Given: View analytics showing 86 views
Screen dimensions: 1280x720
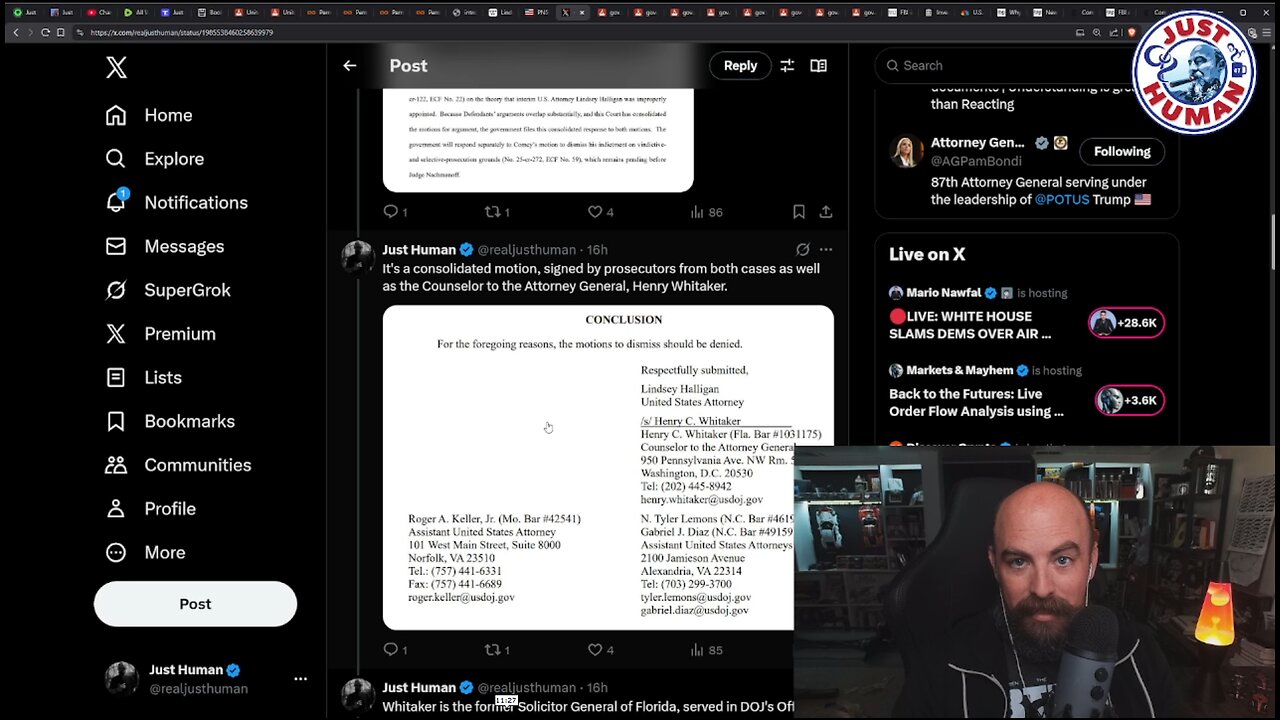Looking at the screenshot, I should tap(706, 212).
